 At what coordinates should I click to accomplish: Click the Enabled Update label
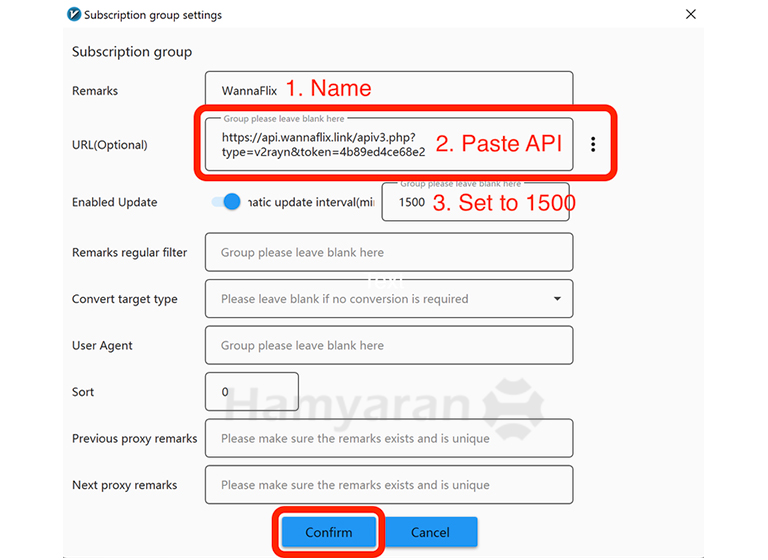click(x=114, y=202)
